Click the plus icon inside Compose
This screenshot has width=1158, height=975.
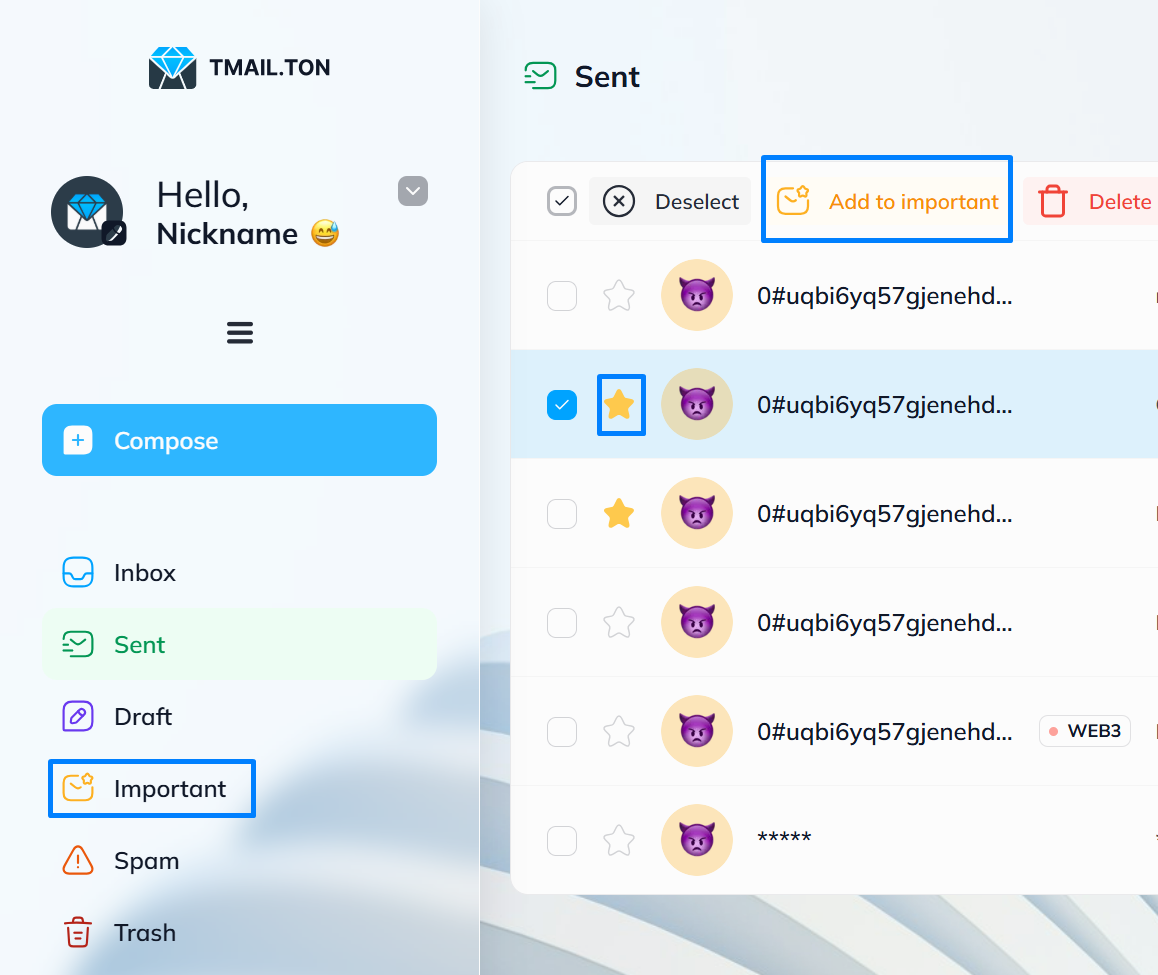pos(78,440)
